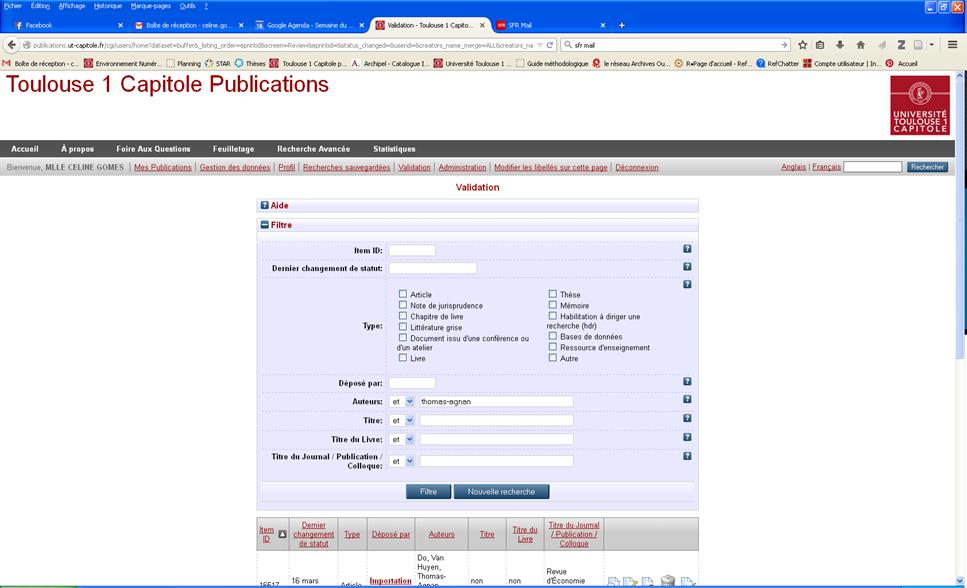
Task: Open the toolbar overflow dropdown arrow
Action: click(932, 45)
